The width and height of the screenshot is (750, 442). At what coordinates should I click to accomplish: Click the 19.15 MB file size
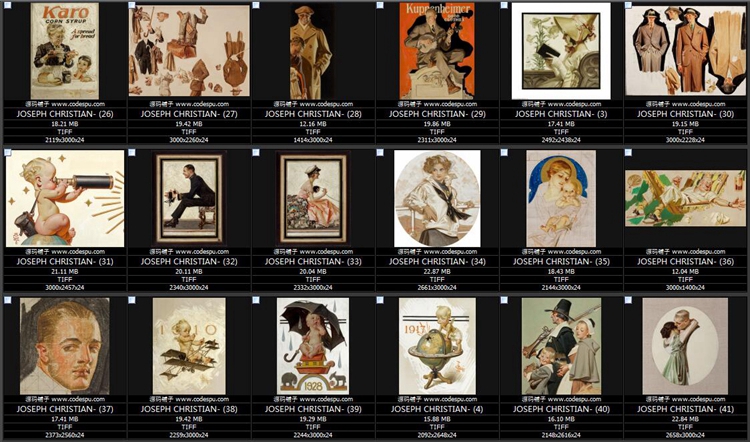coord(685,123)
